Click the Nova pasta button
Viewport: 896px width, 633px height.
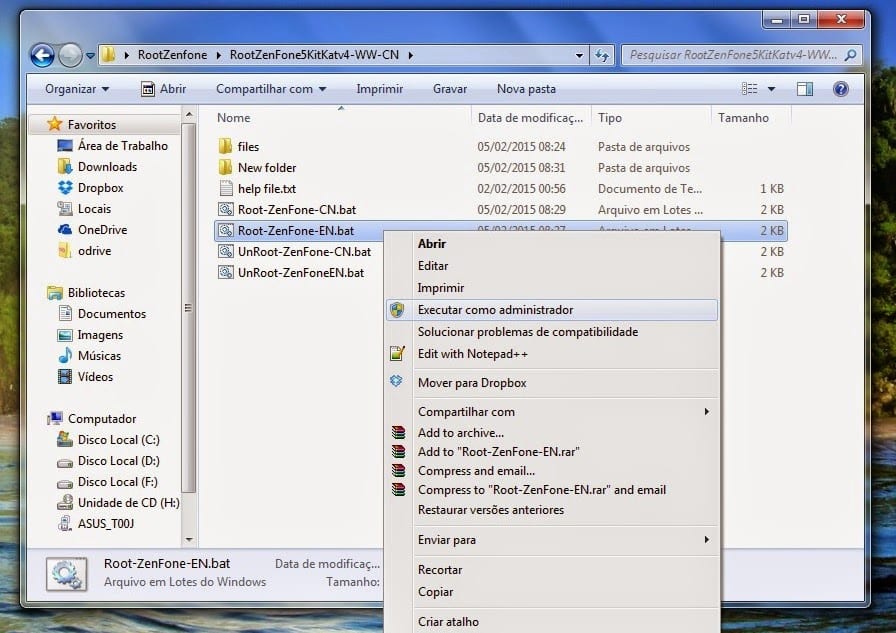point(526,89)
